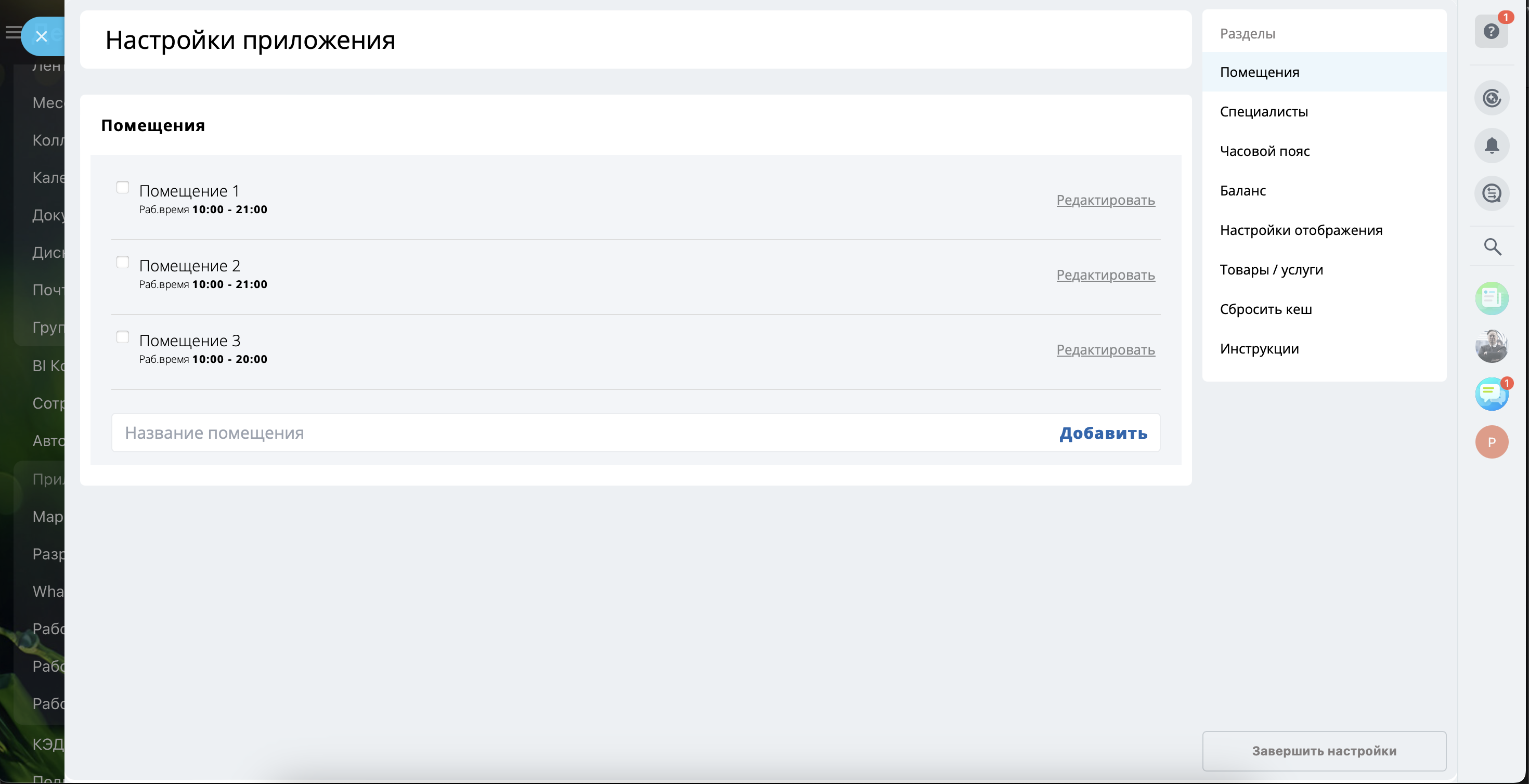Go to Настройки отображения section

coord(1301,230)
